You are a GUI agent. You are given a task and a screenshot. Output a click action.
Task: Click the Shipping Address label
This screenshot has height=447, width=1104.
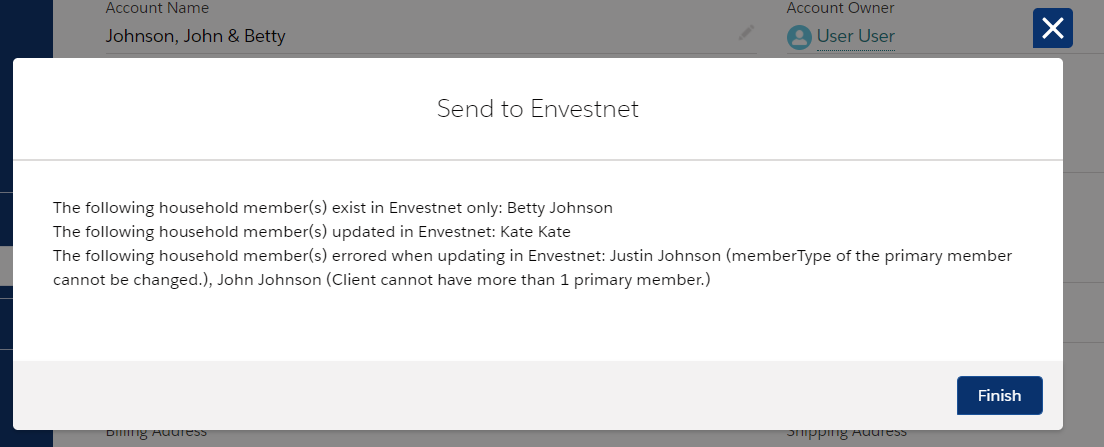(846, 431)
